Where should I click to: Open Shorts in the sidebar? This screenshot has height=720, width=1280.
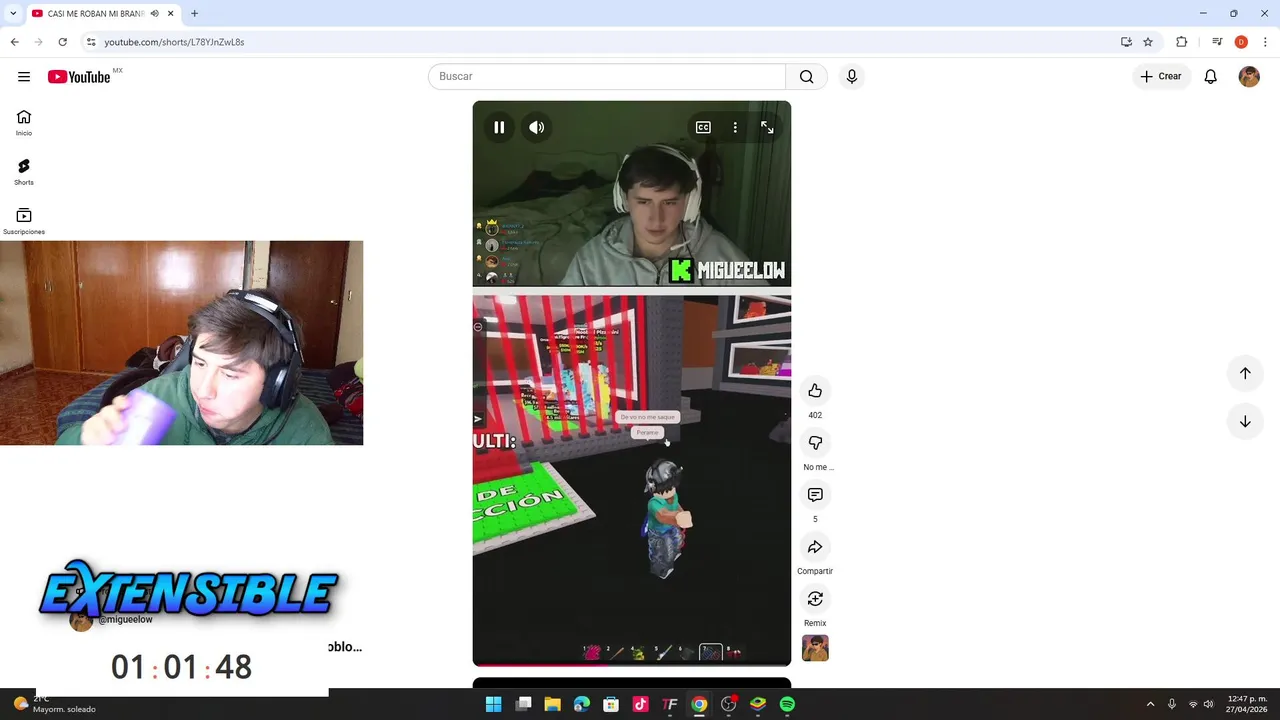24,172
